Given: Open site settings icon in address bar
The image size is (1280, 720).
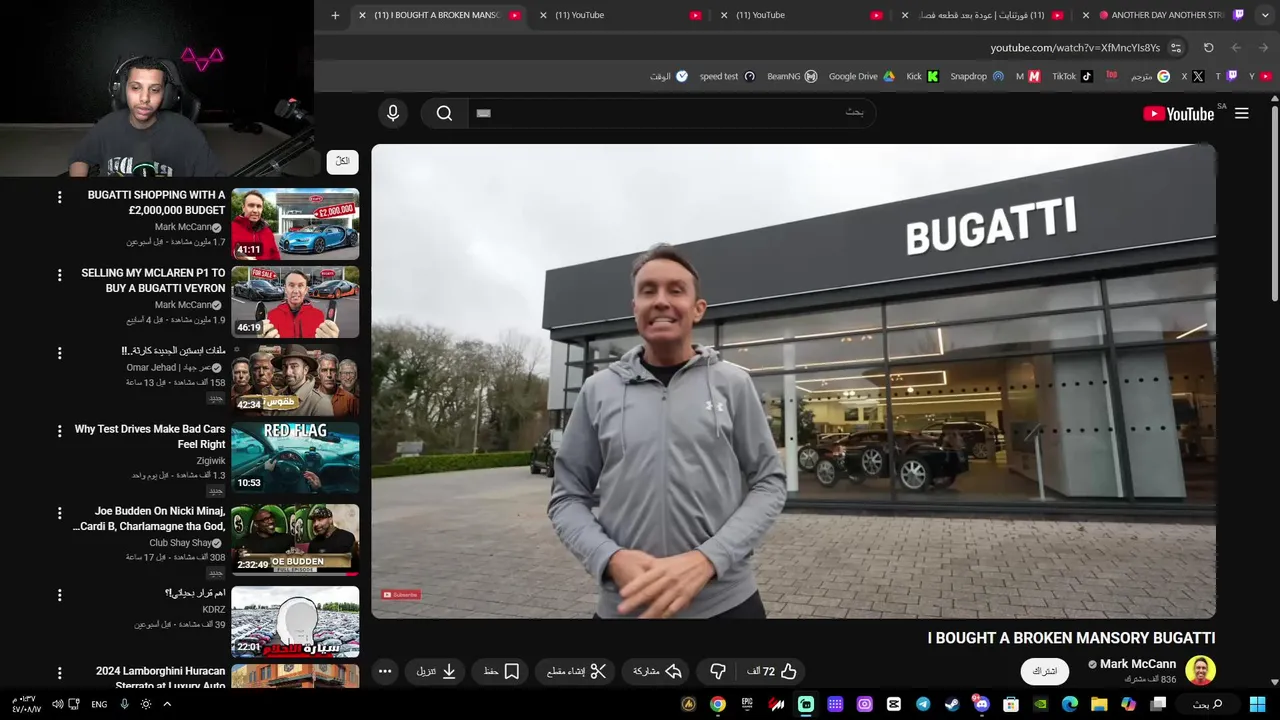Looking at the screenshot, I should [x=1176, y=47].
